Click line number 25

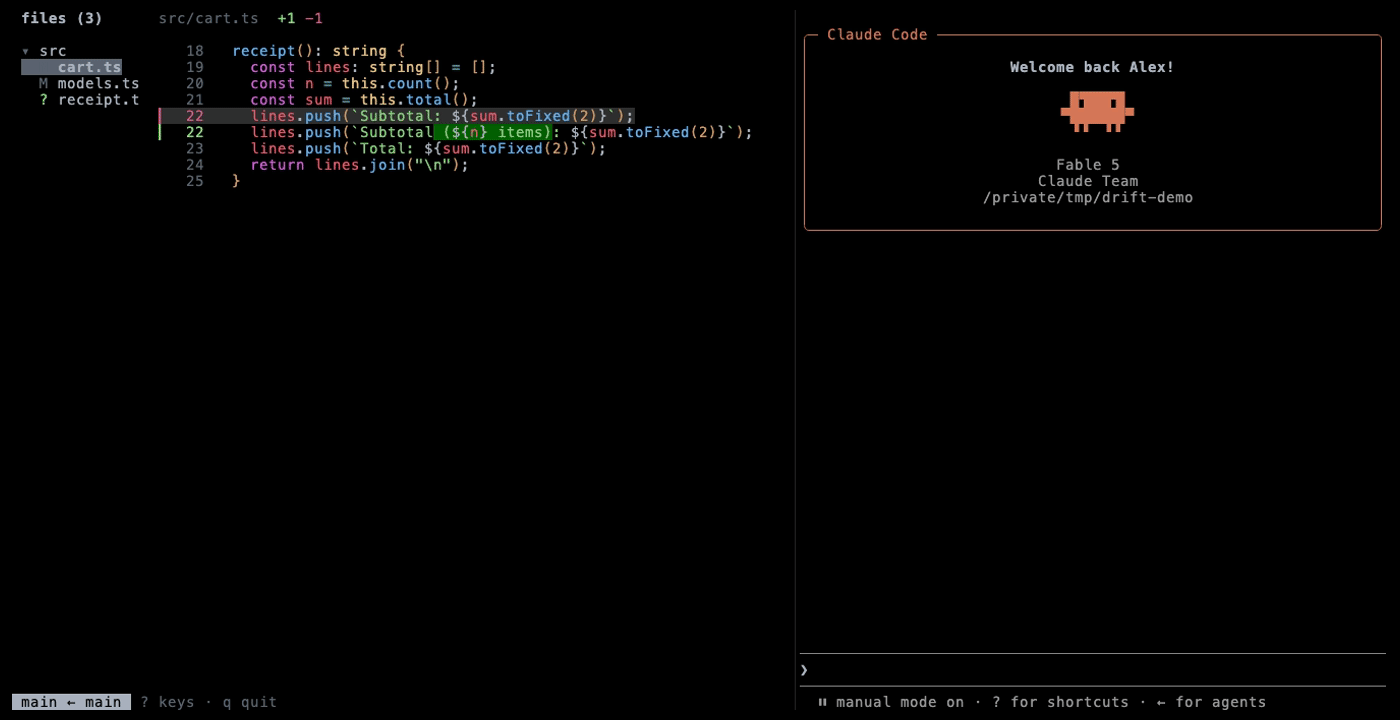tap(194, 181)
